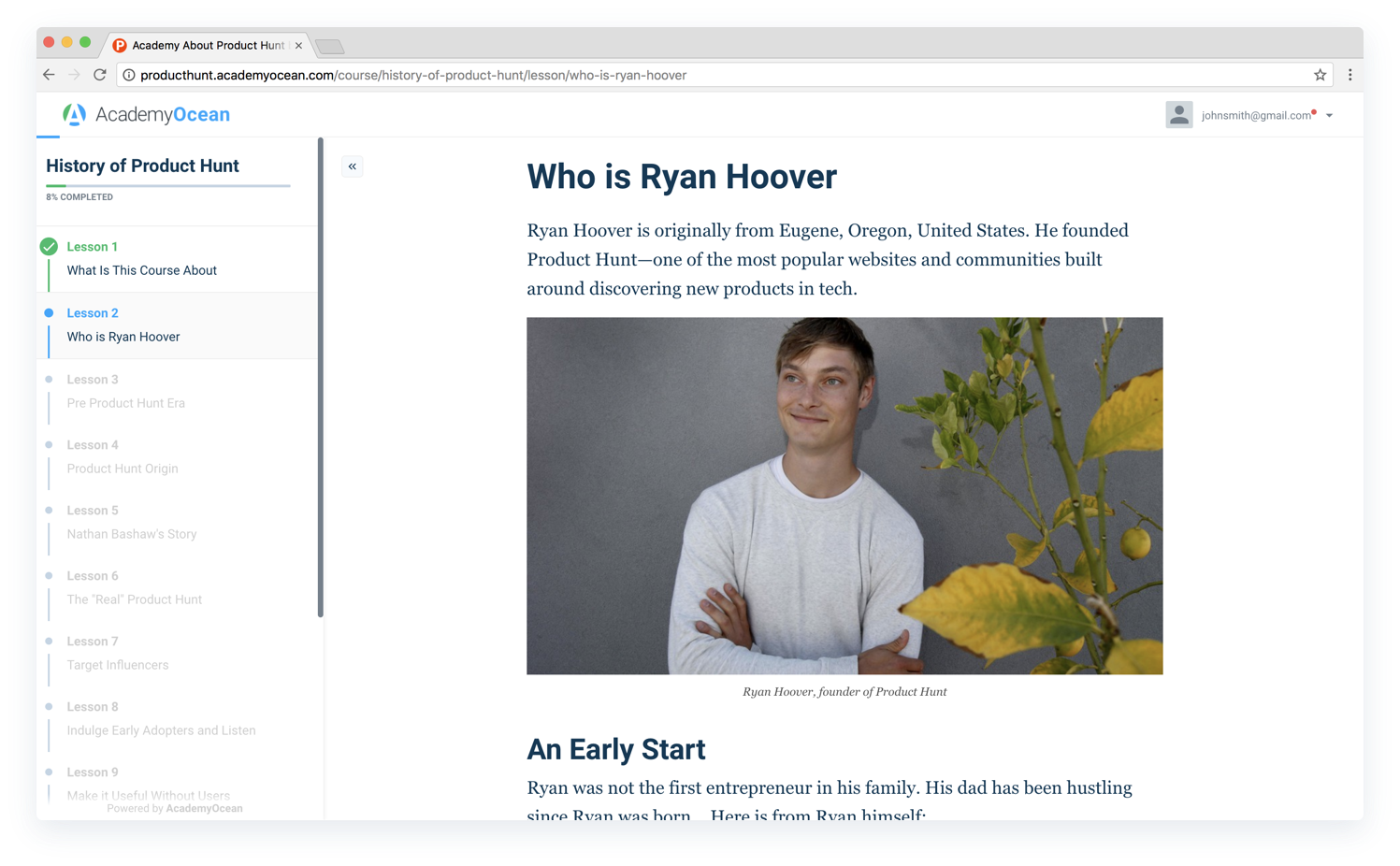The width and height of the screenshot is (1400, 866).
Task: Reload the page
Action: pos(100,75)
